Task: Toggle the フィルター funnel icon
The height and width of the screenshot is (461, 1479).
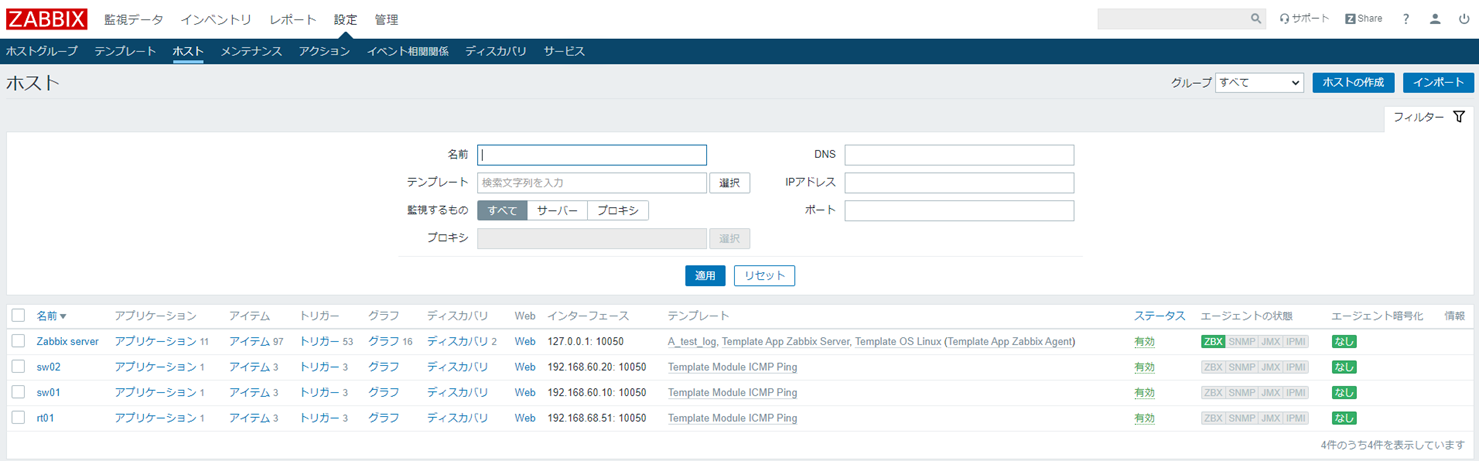Action: point(1459,117)
